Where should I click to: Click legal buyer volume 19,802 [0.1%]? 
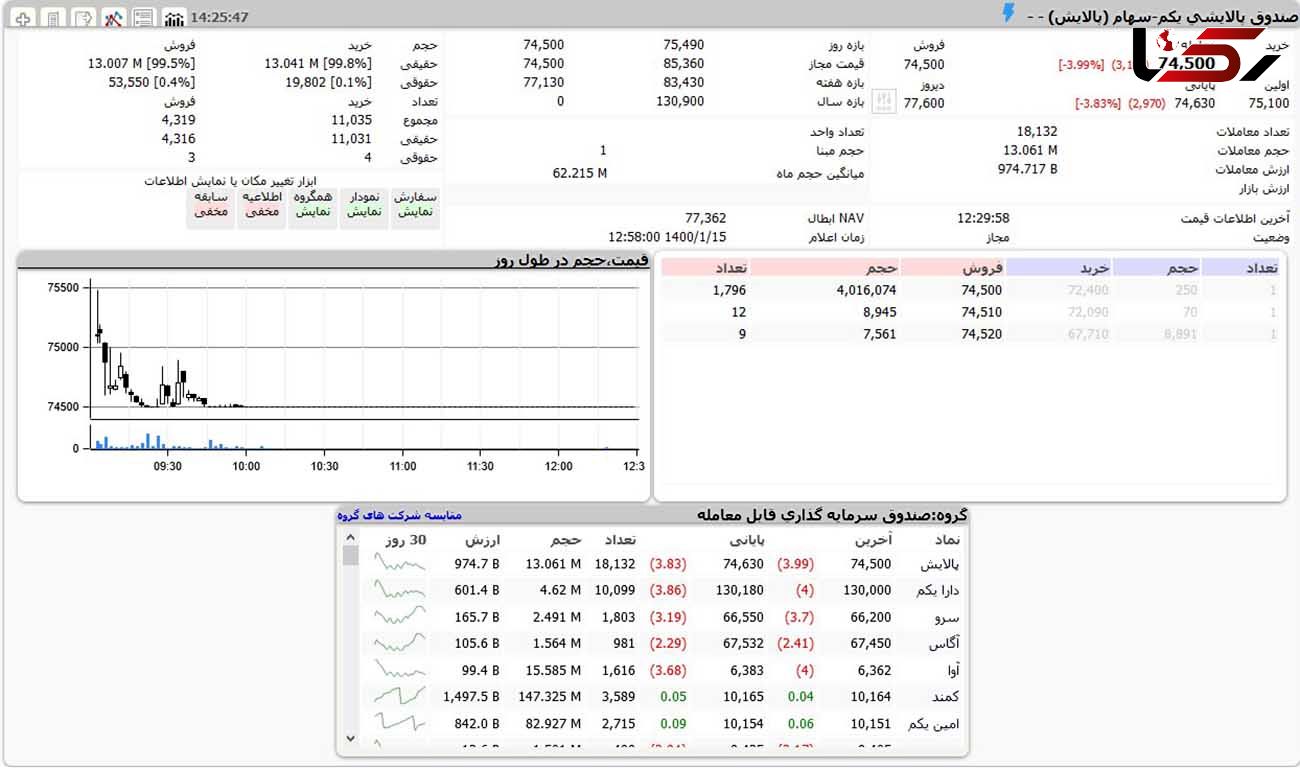[x=328, y=82]
